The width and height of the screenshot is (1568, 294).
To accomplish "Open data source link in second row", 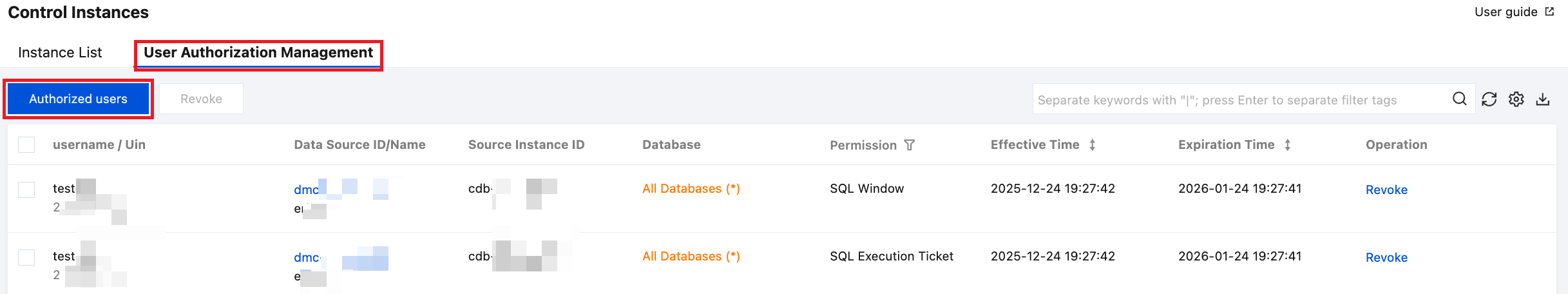I will (x=307, y=257).
